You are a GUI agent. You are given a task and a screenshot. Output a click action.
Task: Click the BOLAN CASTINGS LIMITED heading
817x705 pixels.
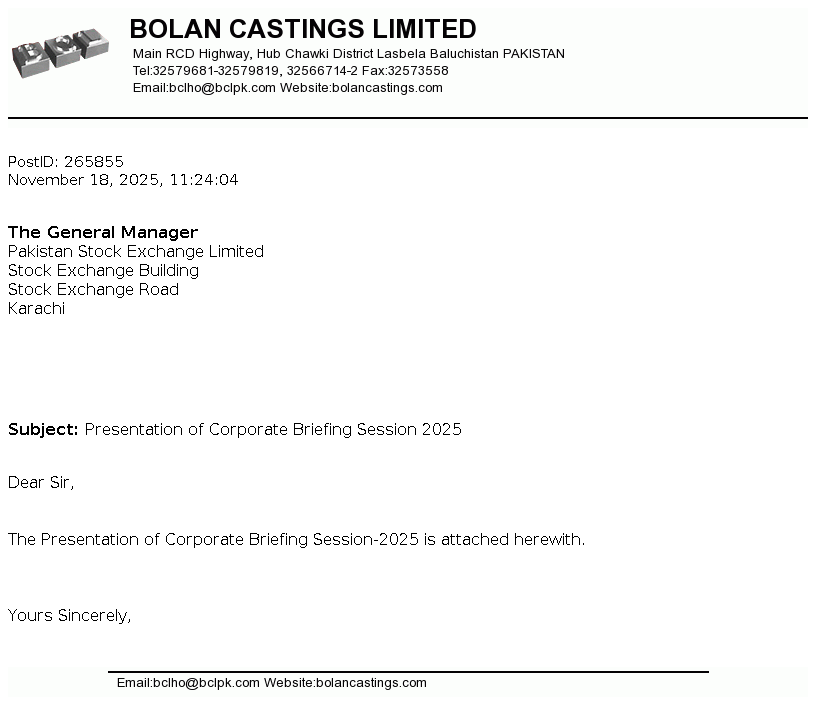click(x=303, y=29)
